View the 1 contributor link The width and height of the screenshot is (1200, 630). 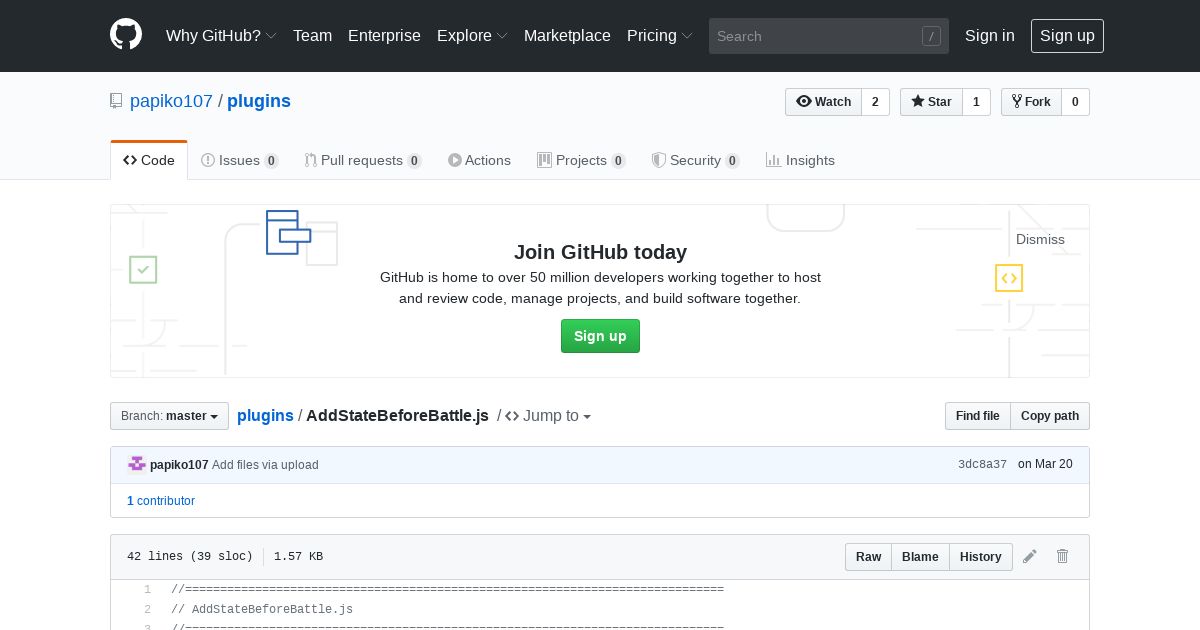pos(161,501)
